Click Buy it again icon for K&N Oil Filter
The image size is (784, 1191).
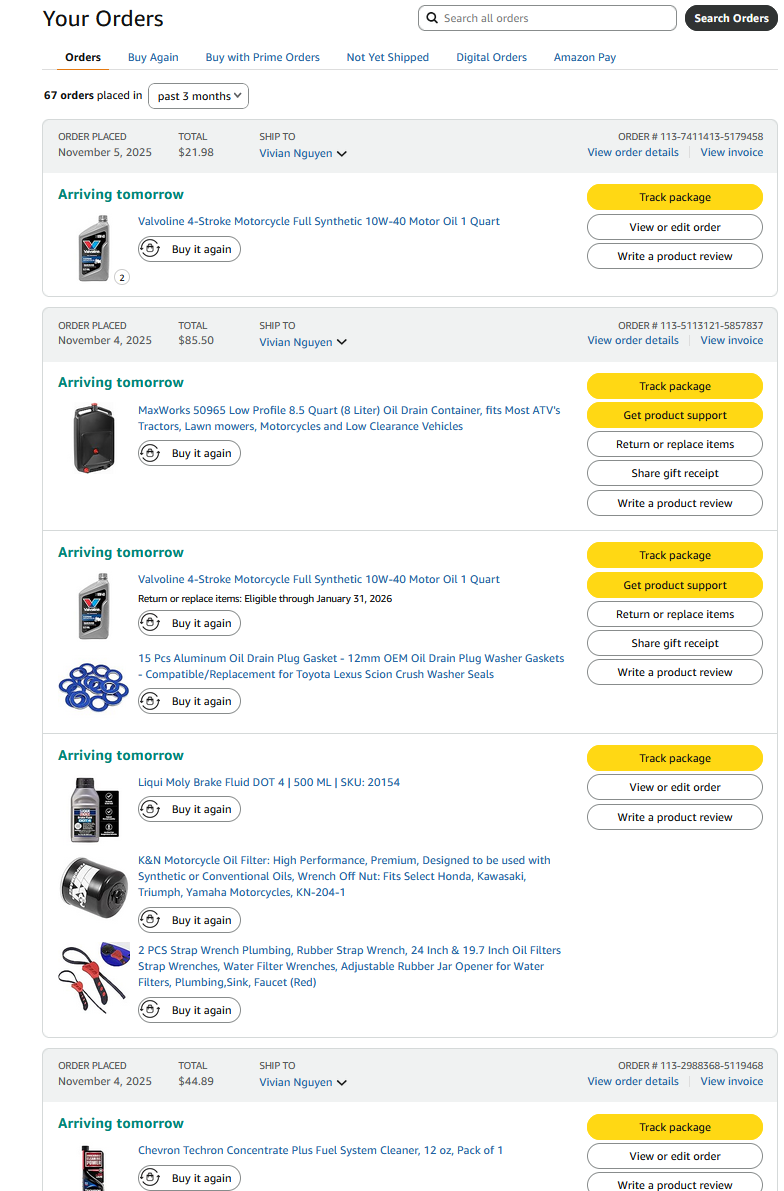[x=151, y=920]
